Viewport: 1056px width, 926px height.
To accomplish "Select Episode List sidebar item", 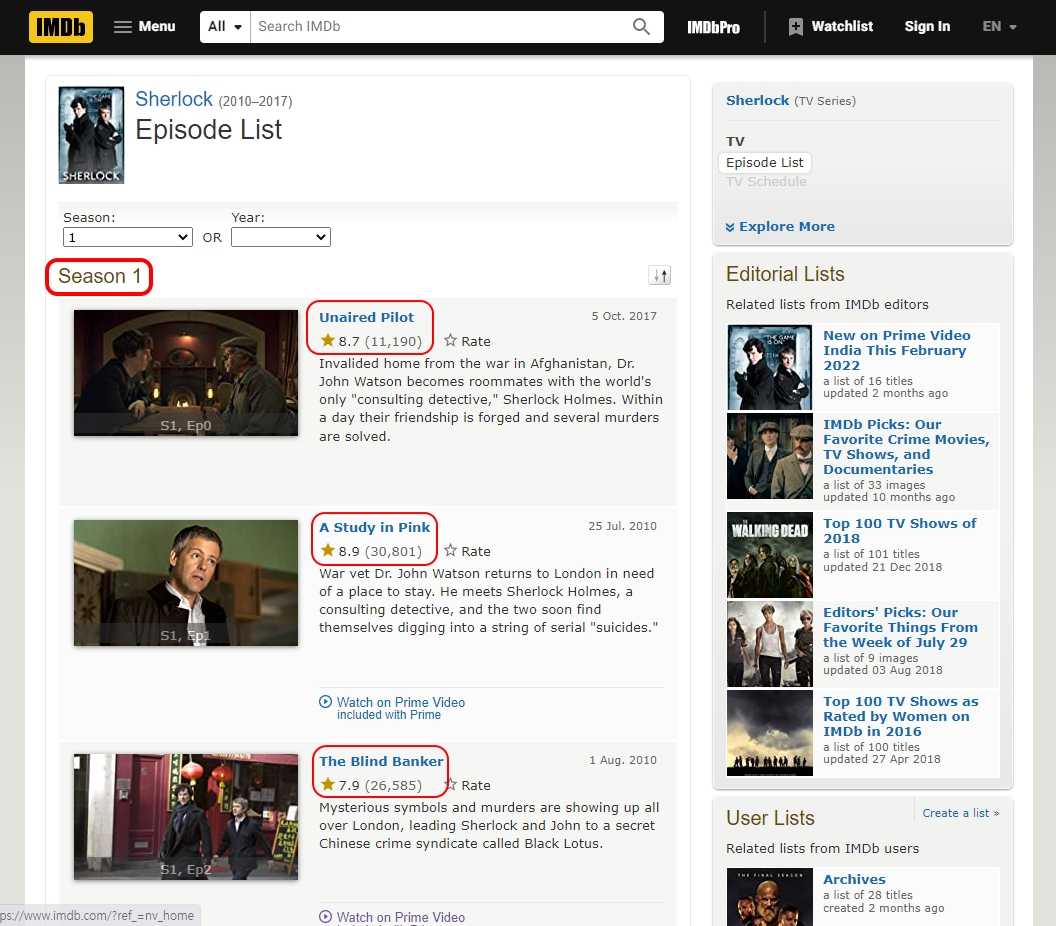I will click(x=764, y=162).
